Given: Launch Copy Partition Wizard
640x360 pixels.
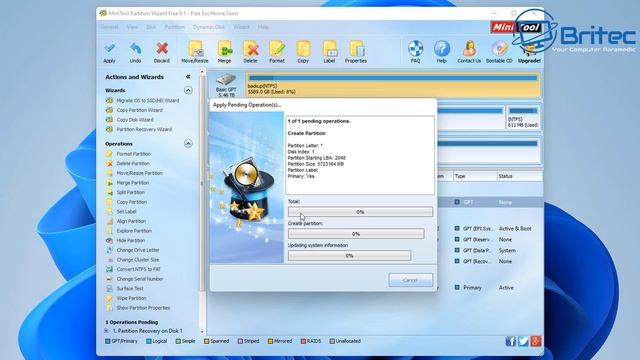Looking at the screenshot, I should pyautogui.click(x=139, y=110).
